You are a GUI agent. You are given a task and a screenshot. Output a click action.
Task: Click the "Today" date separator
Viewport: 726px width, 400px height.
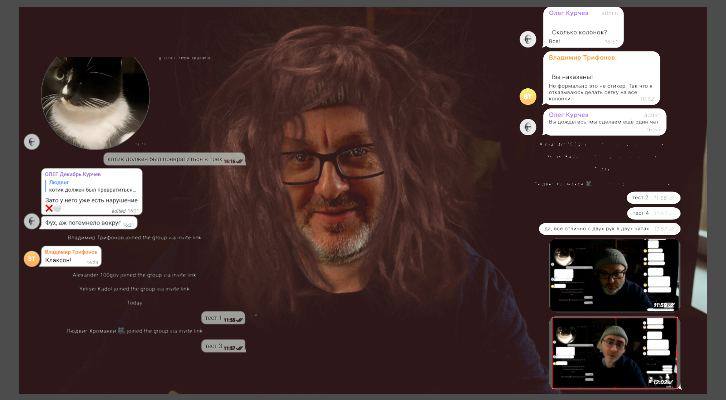135,303
